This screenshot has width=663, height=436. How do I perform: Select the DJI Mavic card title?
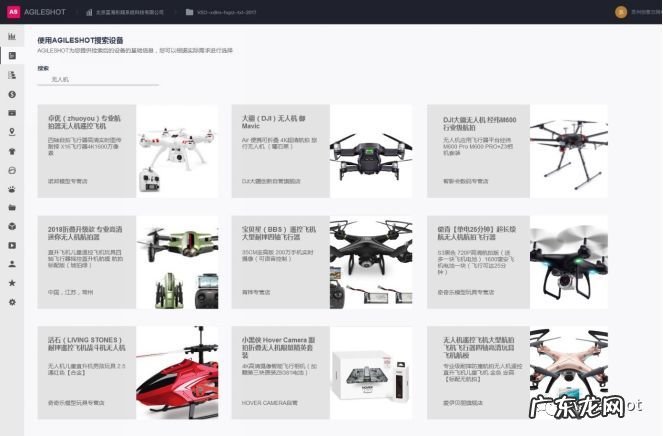[274, 122]
